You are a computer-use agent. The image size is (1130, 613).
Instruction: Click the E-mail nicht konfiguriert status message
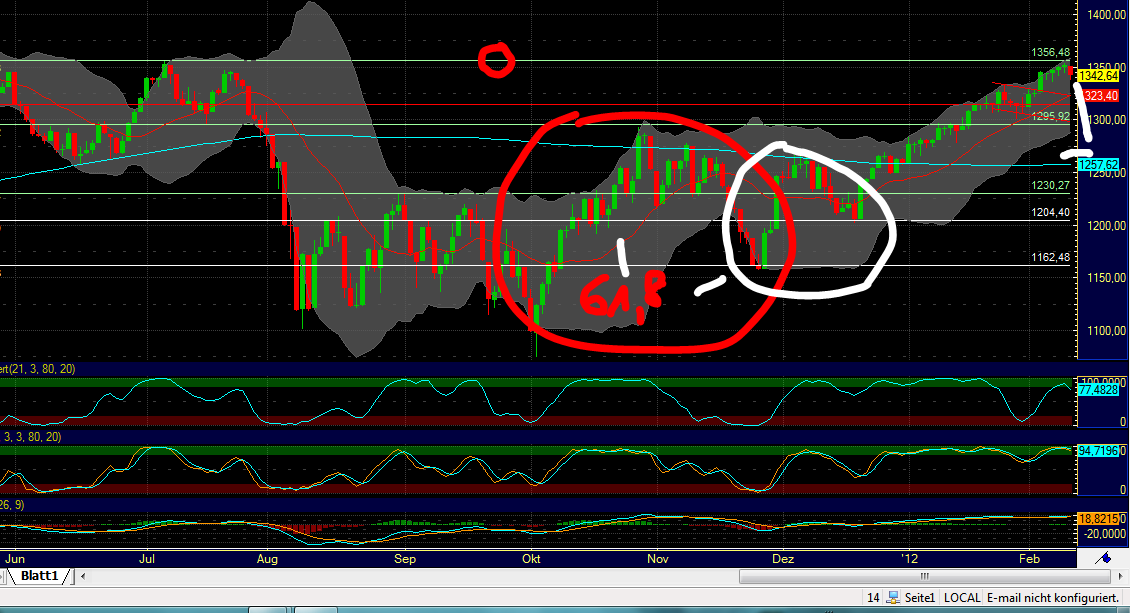coord(1051,597)
